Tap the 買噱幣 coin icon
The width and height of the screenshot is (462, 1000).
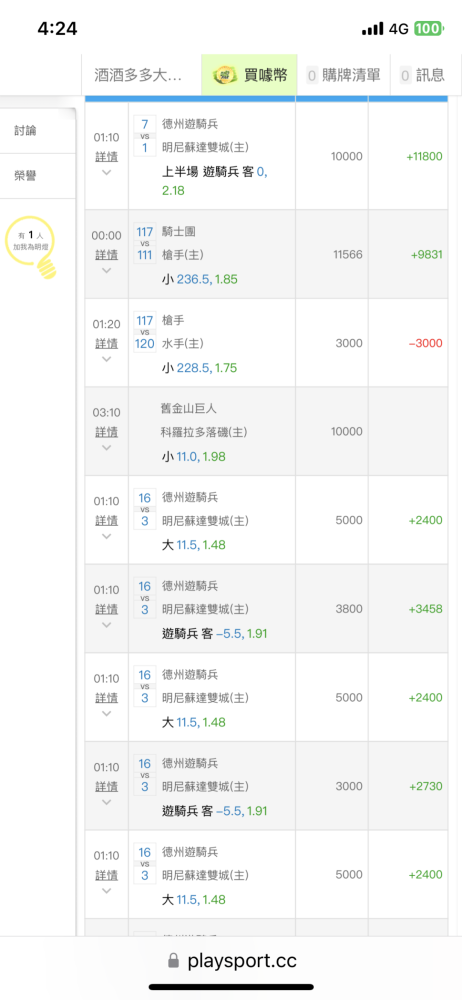pos(225,75)
